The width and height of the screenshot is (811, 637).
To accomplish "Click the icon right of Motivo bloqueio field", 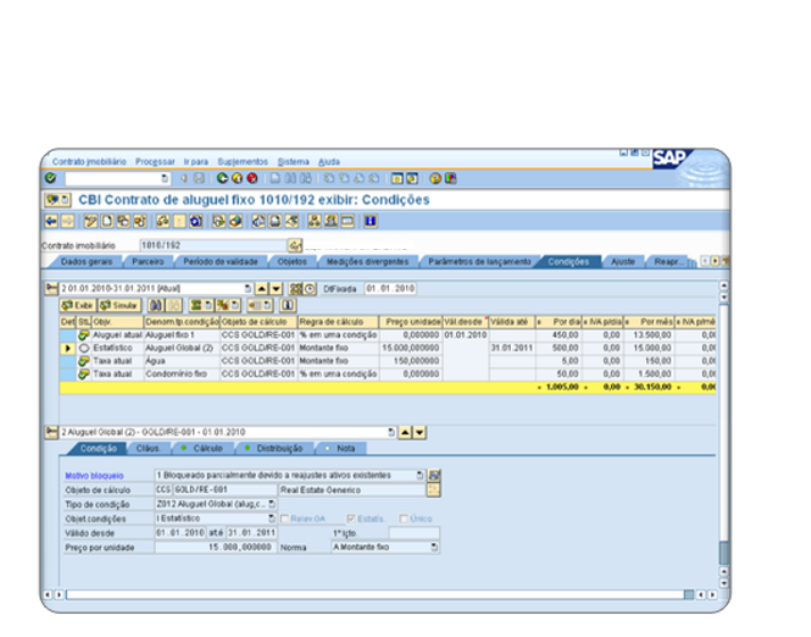I will pyautogui.click(x=434, y=475).
